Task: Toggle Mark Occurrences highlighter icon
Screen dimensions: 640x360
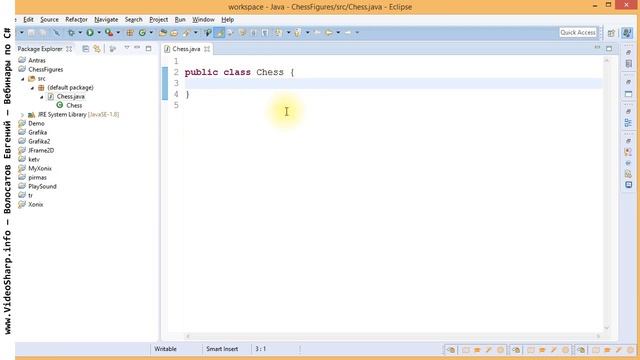Action: 220,33
